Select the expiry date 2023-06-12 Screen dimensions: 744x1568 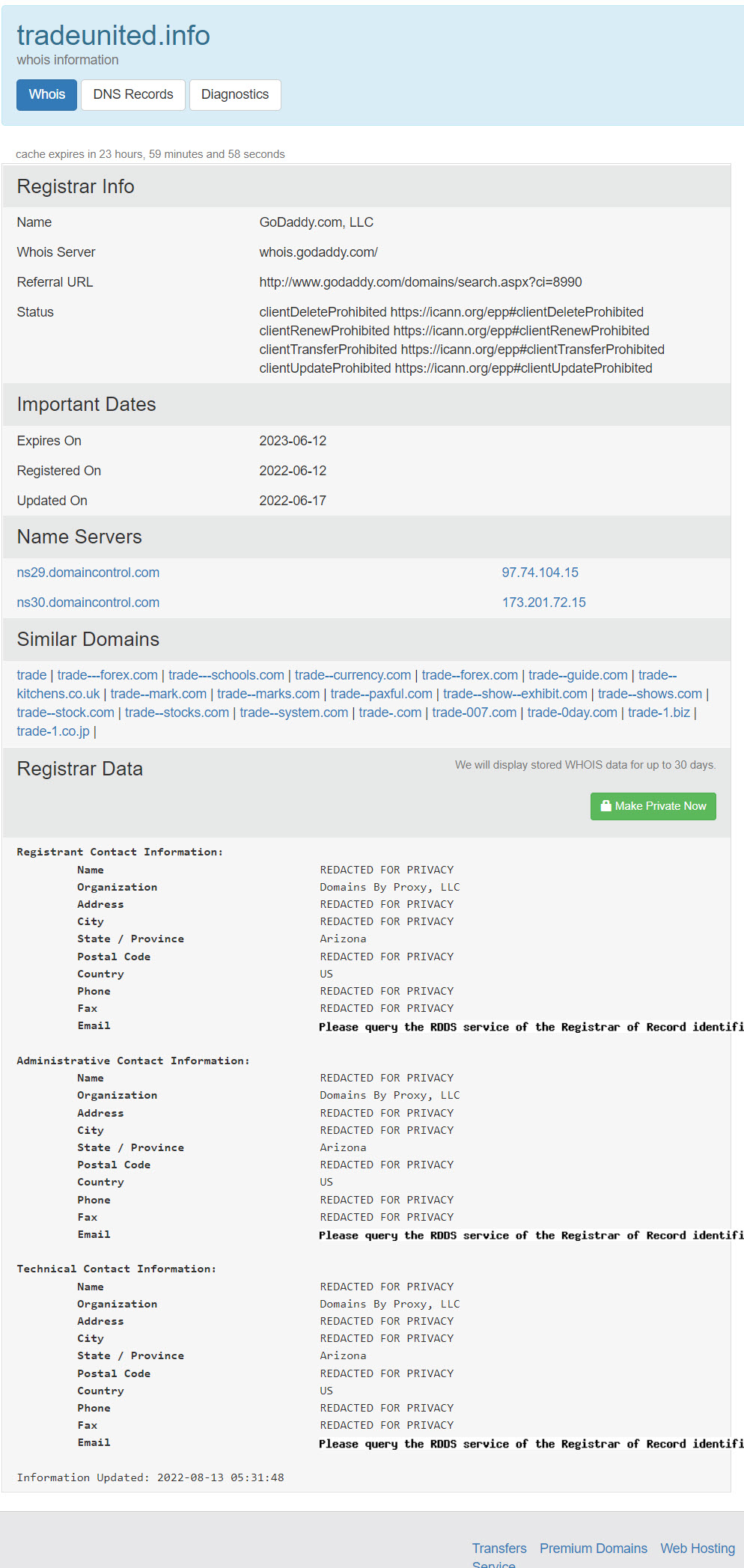(293, 441)
